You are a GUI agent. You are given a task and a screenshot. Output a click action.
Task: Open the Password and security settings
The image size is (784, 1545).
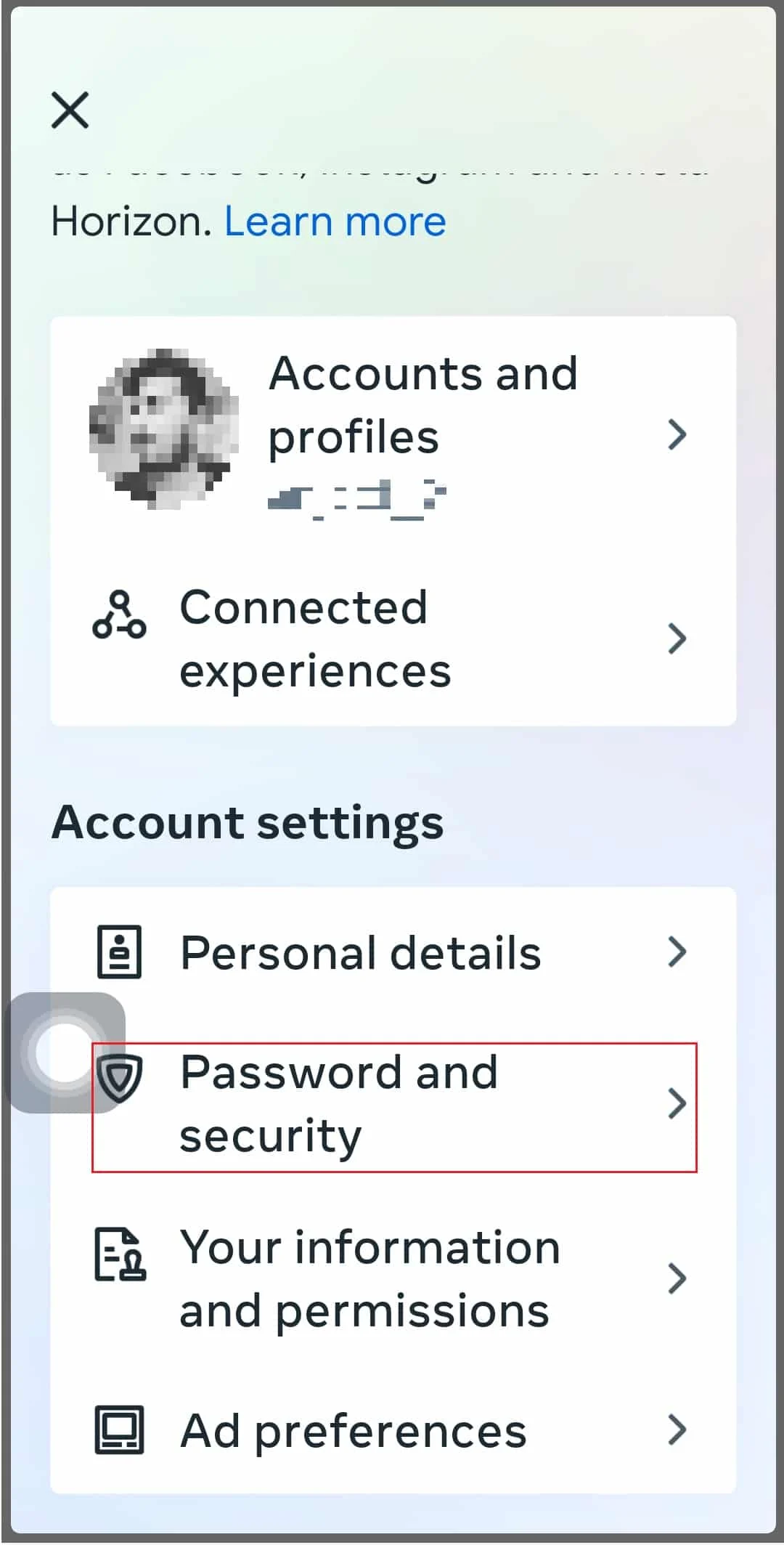pos(393,1106)
